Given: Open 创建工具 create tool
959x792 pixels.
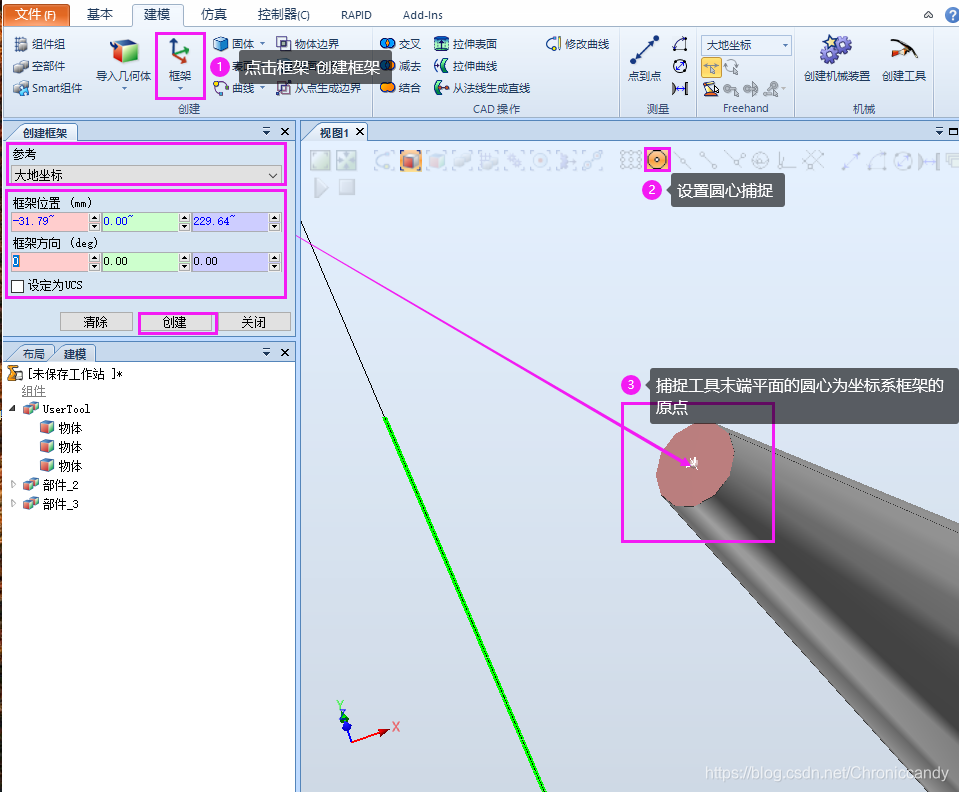Looking at the screenshot, I should click(903, 59).
